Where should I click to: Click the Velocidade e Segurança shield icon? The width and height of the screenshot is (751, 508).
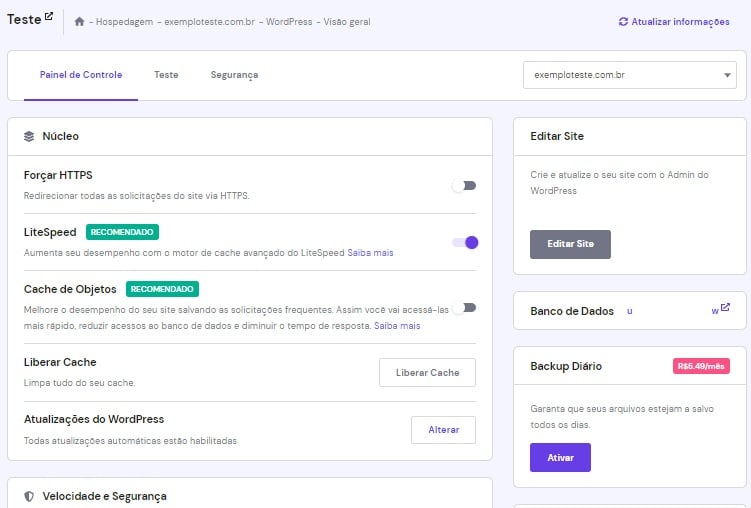[29, 496]
